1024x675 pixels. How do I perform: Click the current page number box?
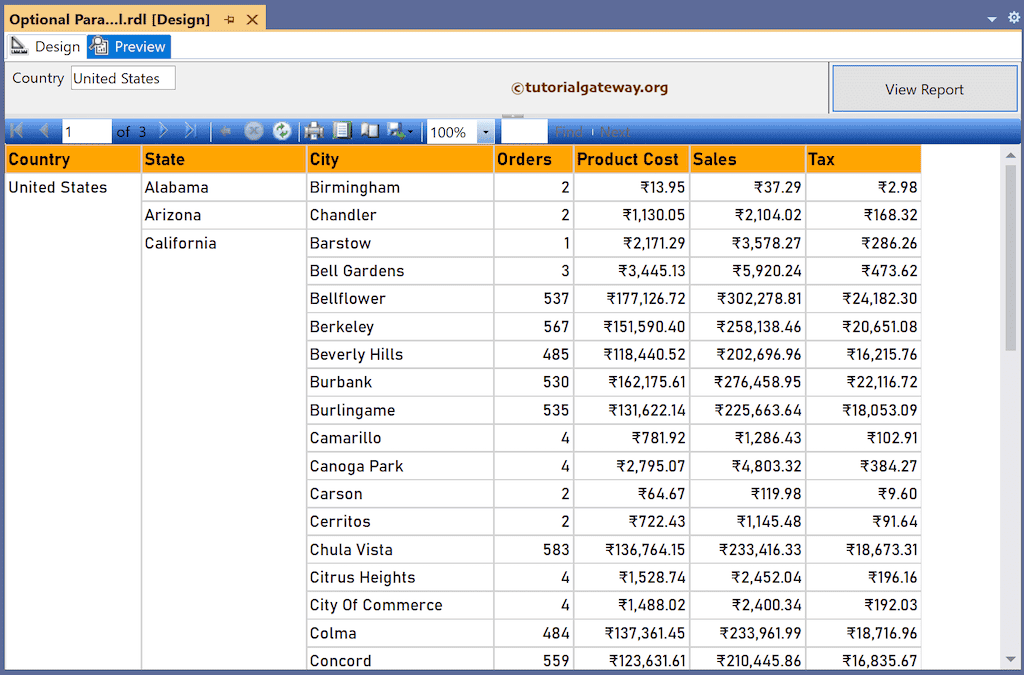tap(86, 132)
